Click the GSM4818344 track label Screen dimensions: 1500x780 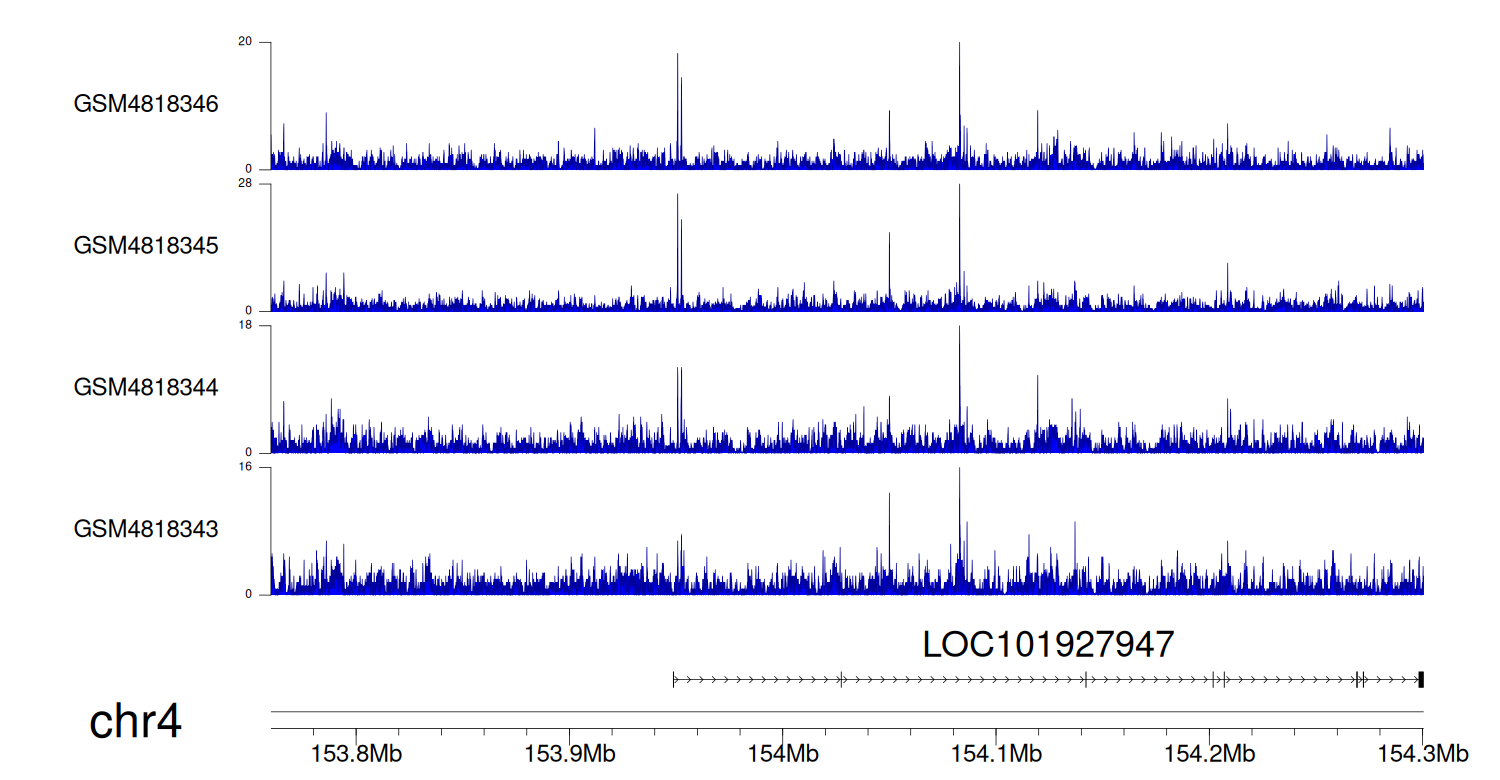pos(146,387)
